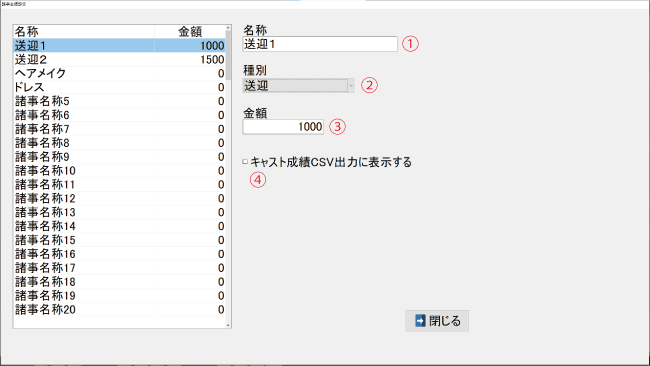Select the 諸事名称17 row
The image size is (650, 366).
[119, 268]
